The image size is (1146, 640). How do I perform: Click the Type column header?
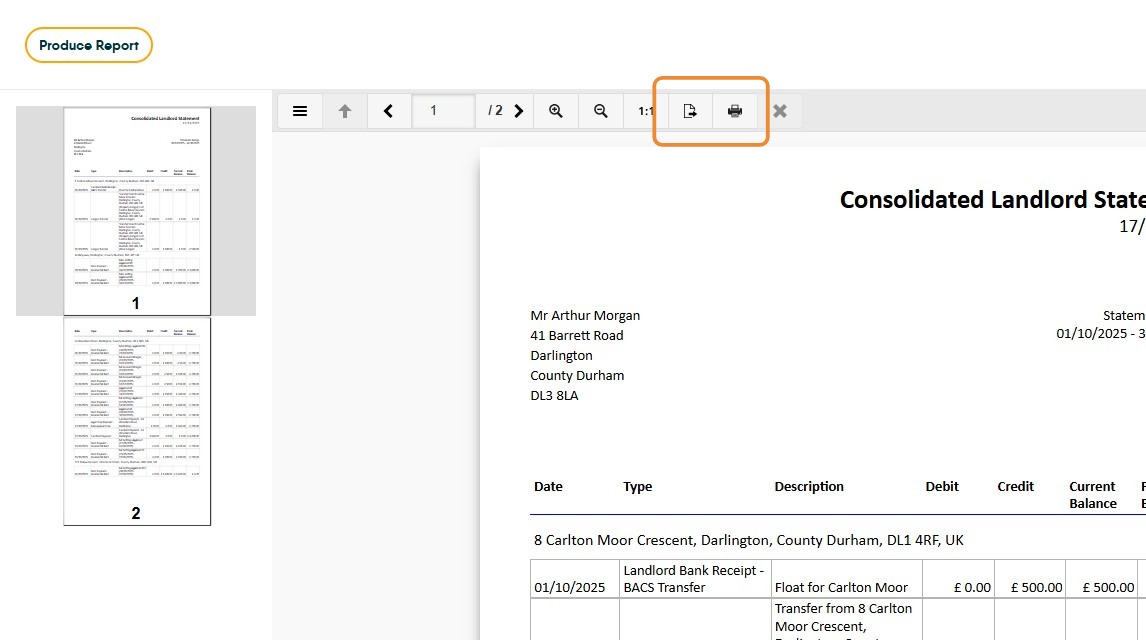(x=637, y=487)
